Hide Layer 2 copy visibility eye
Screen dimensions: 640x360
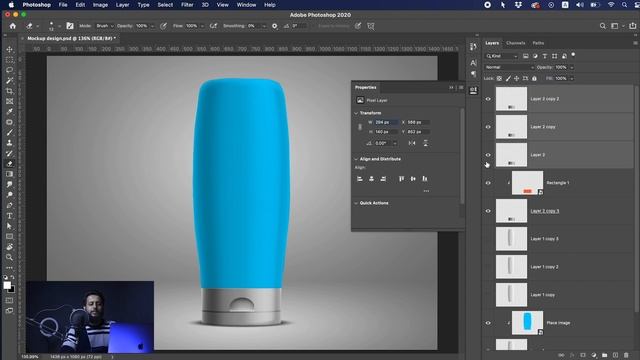click(x=488, y=127)
